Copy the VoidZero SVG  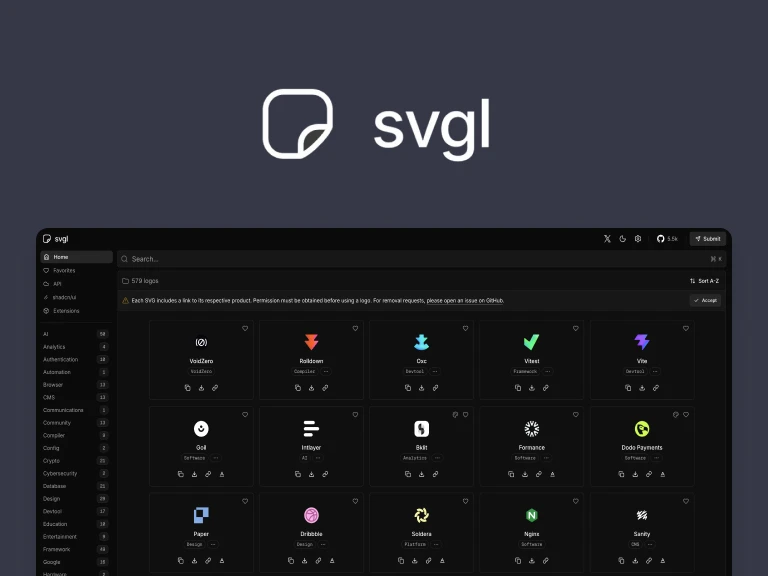tap(188, 387)
